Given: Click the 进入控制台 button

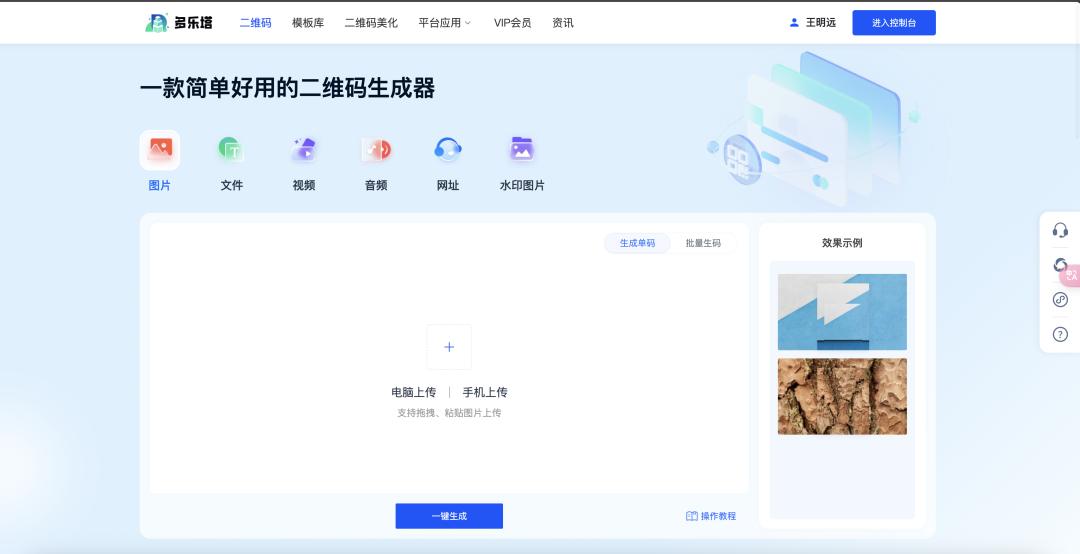Looking at the screenshot, I should point(894,23).
